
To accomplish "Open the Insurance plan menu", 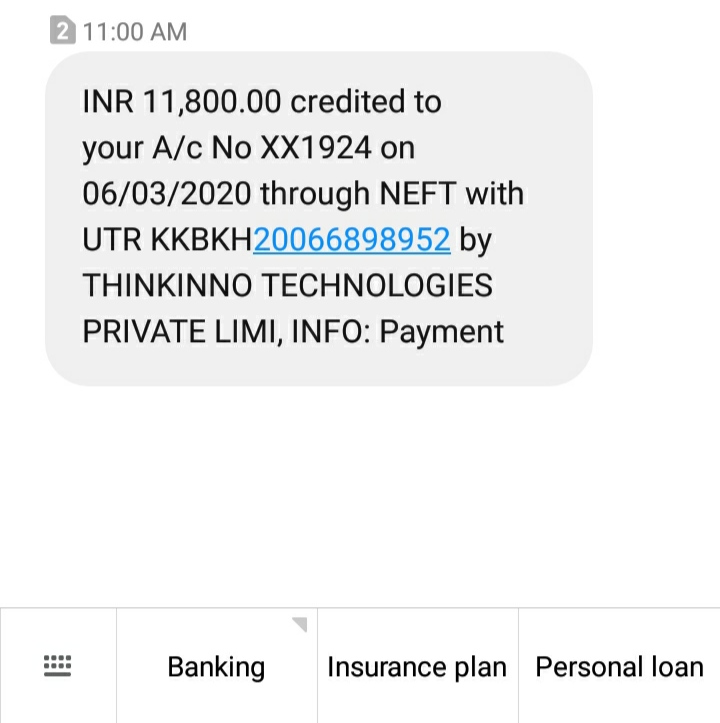I will point(417,666).
